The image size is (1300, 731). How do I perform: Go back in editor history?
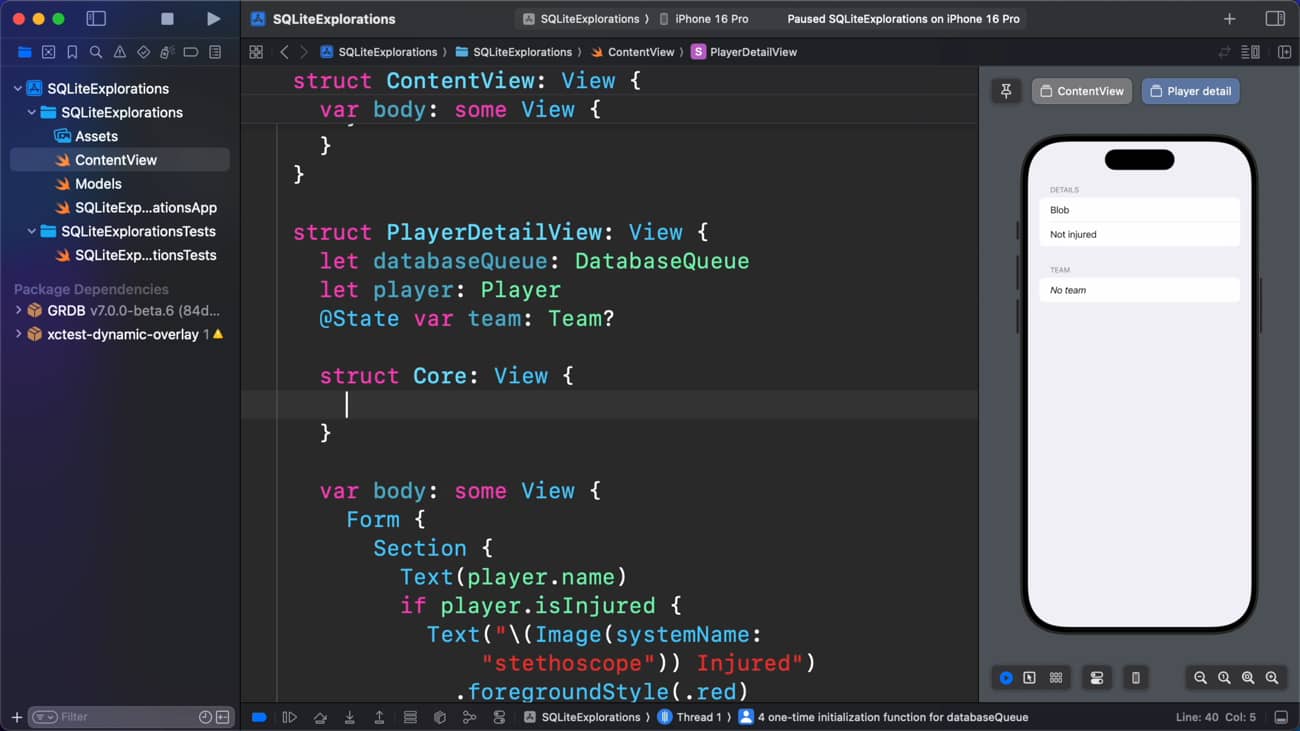tap(284, 52)
